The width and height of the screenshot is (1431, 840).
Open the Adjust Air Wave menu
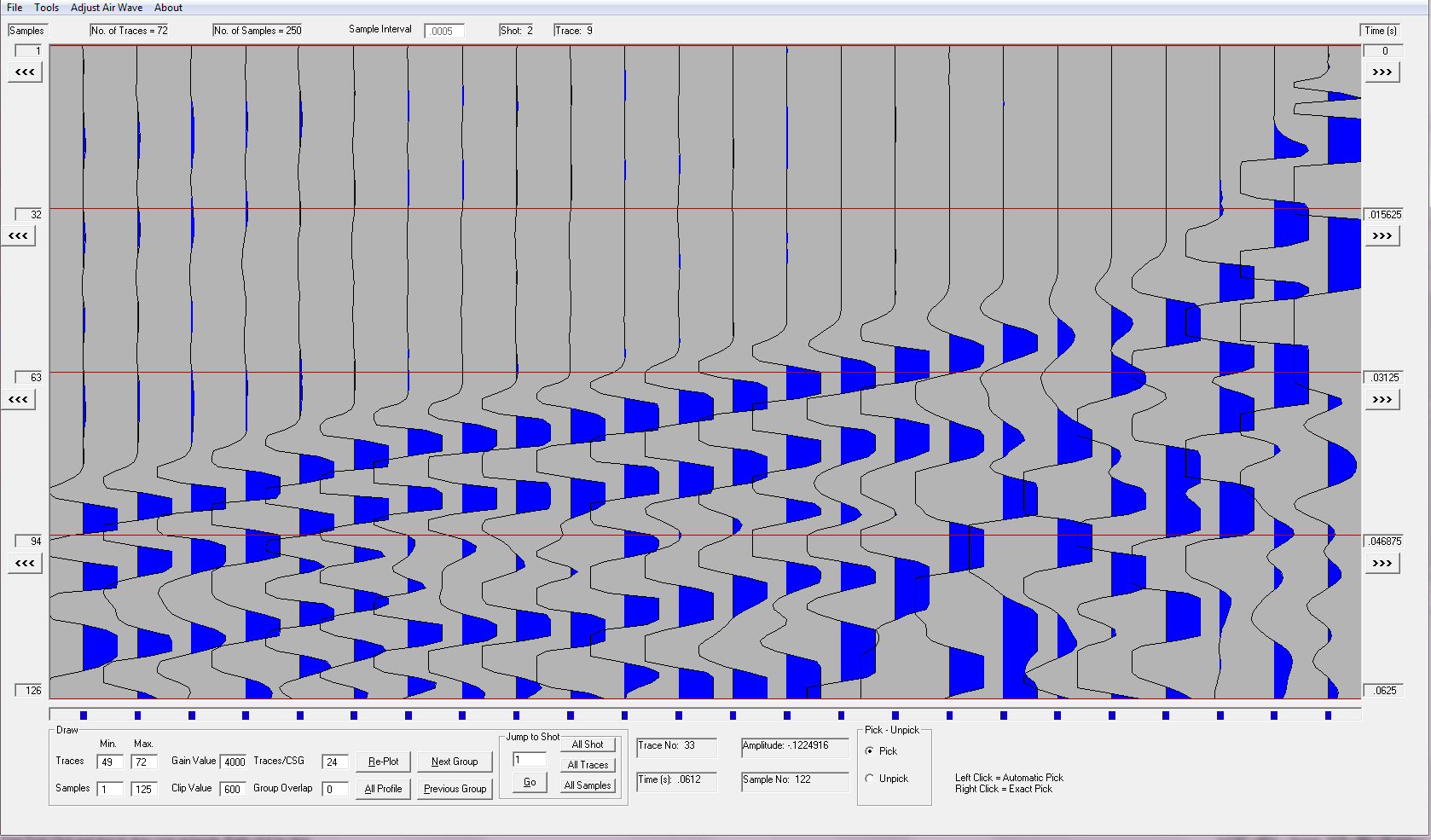(x=107, y=8)
